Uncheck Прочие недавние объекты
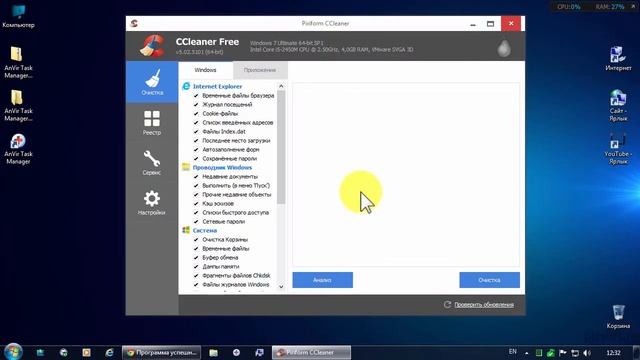 tap(196, 194)
